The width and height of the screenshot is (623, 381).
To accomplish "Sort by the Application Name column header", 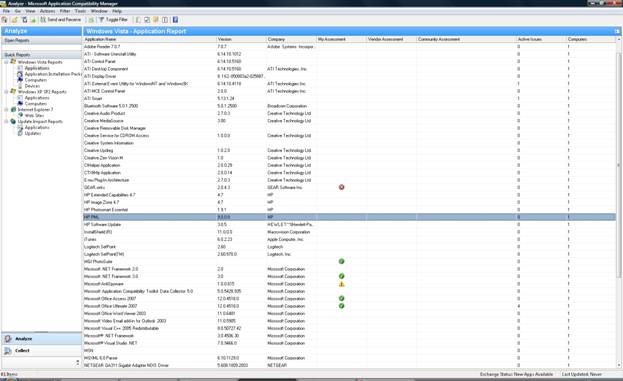I will click(x=150, y=39).
